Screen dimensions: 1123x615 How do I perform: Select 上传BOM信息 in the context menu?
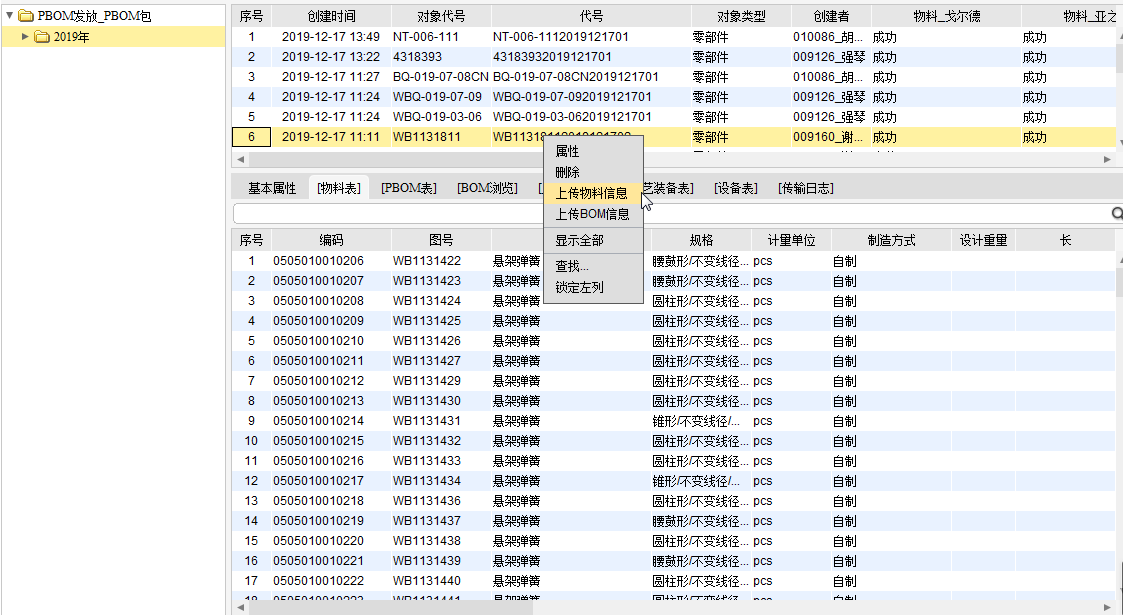coord(592,214)
